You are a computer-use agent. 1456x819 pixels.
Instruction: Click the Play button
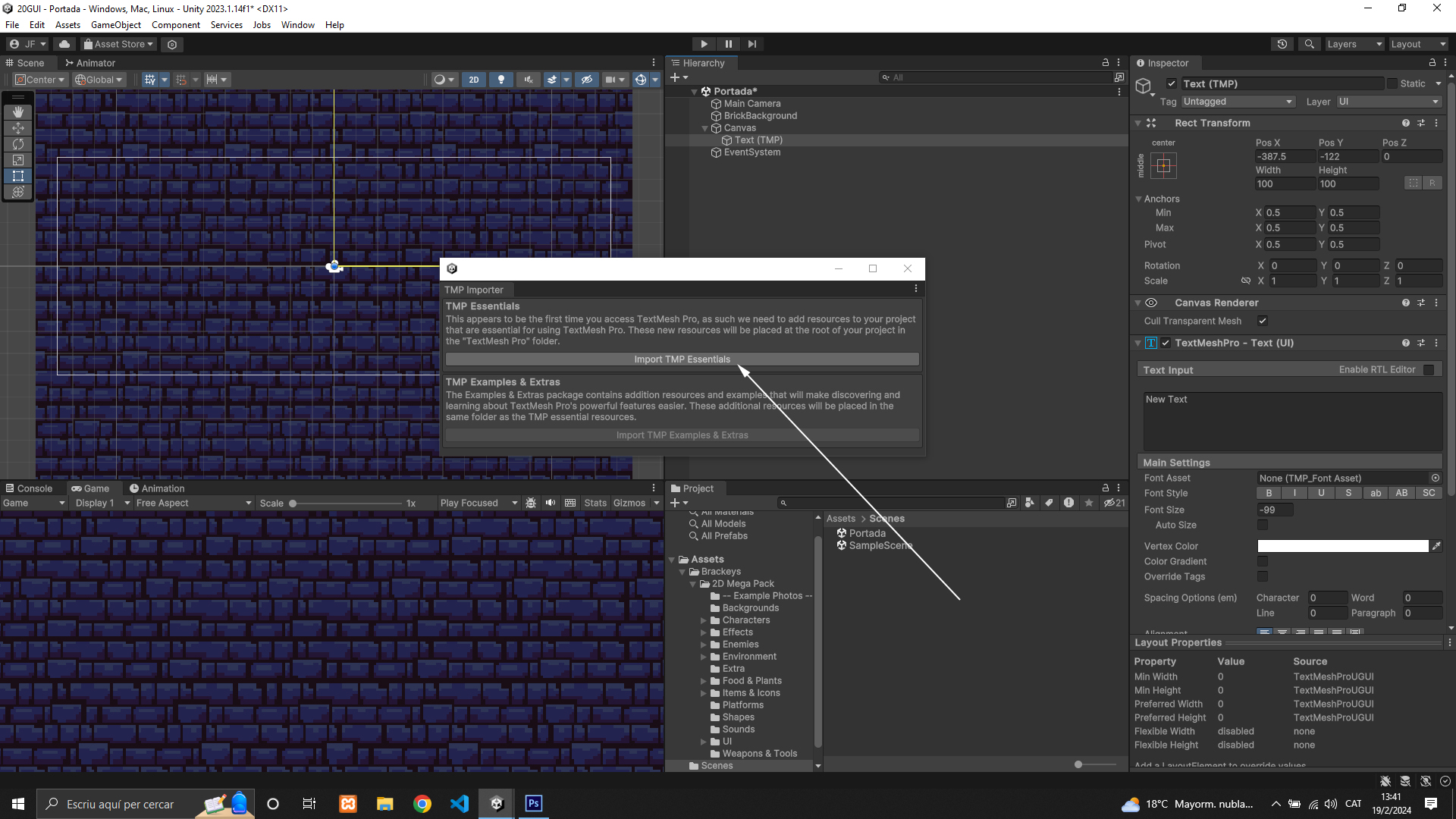[x=704, y=44]
